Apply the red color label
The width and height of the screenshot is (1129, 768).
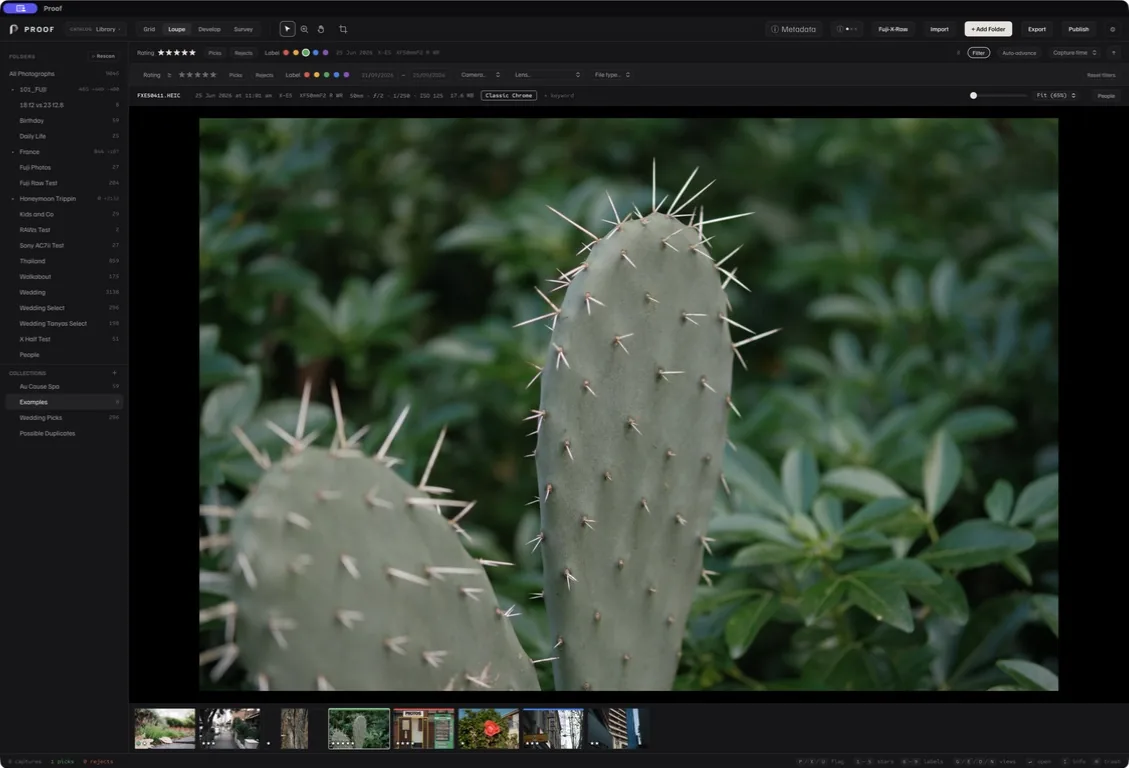tap(286, 53)
